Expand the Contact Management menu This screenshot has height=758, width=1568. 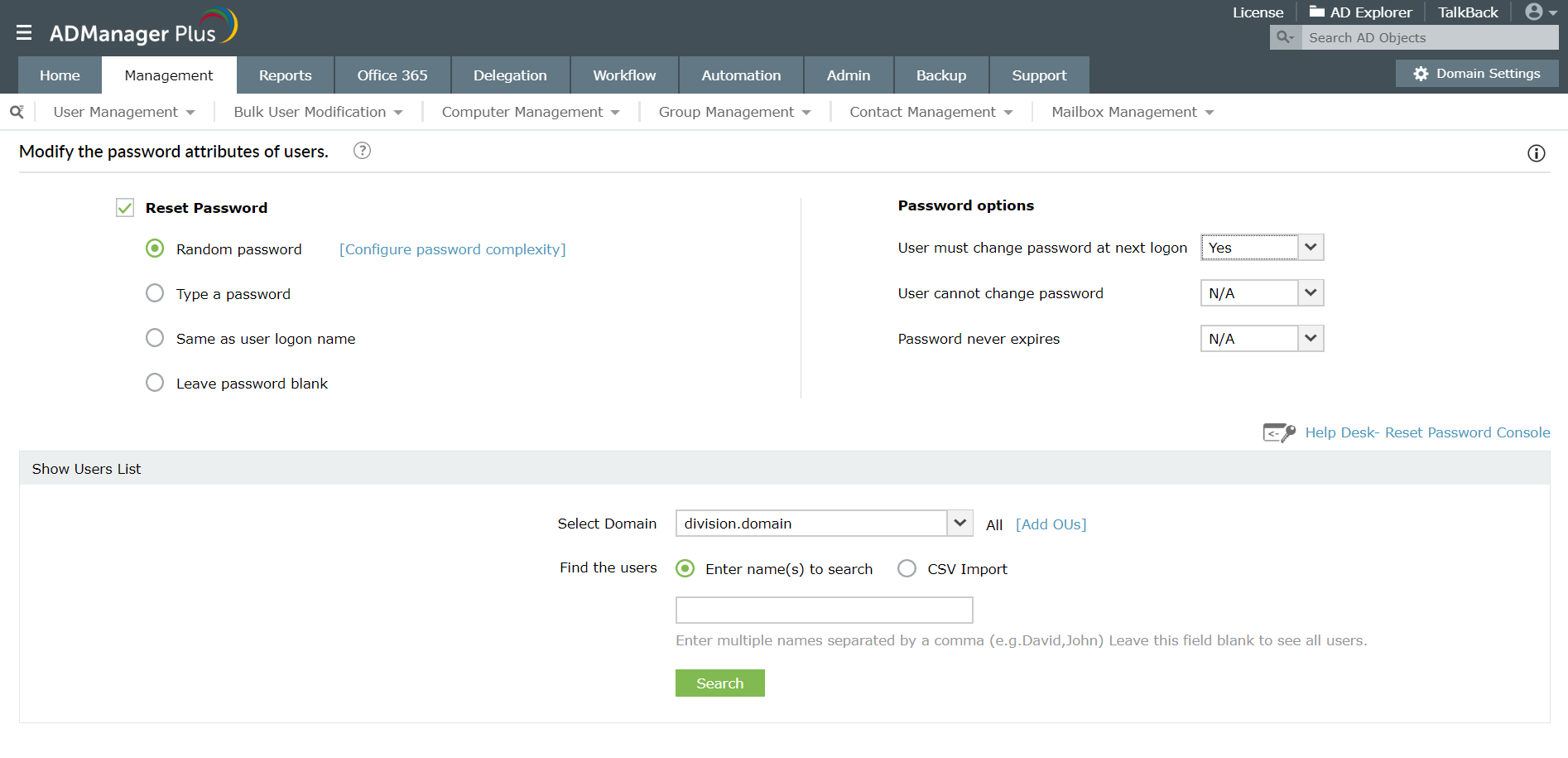931,112
